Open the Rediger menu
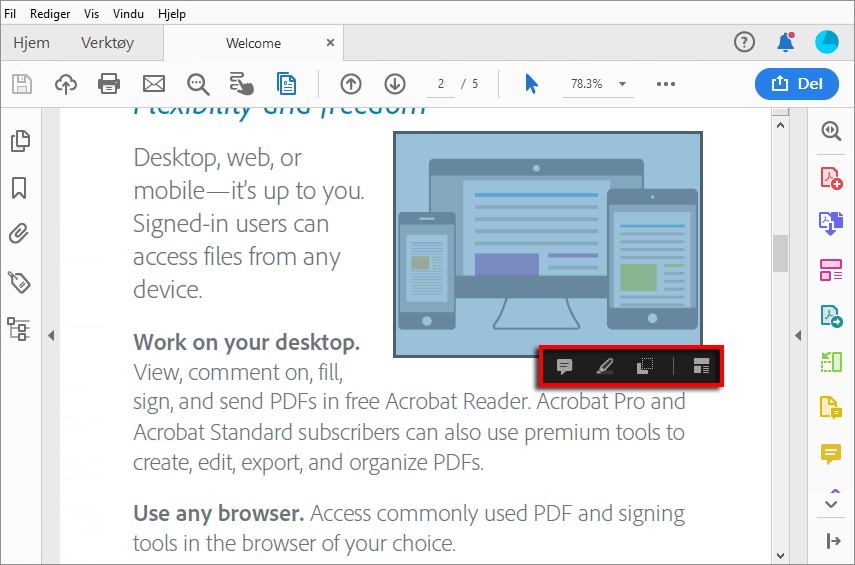Screen dimensions: 855x565 (50, 14)
